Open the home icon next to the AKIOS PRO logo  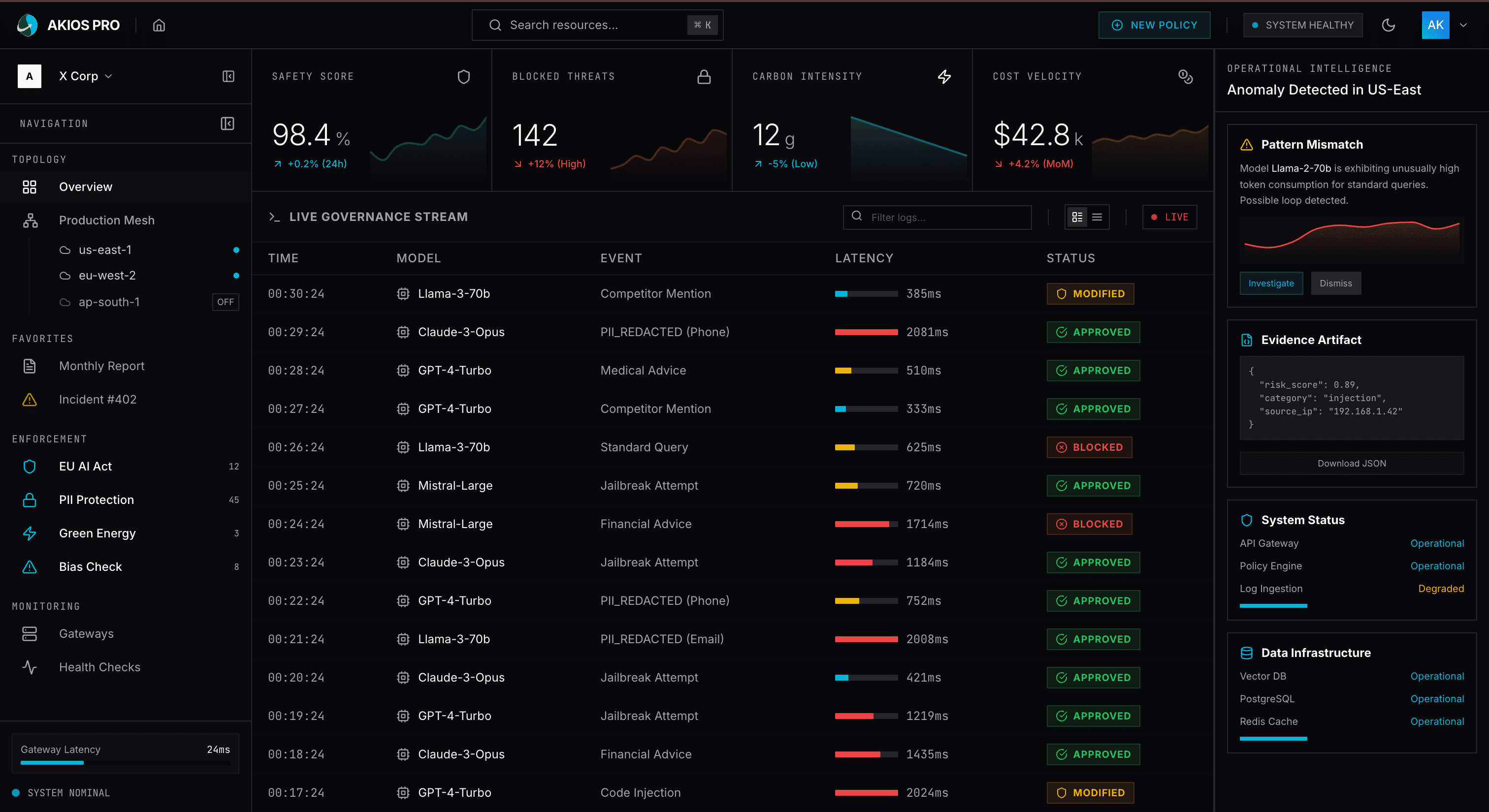(x=159, y=25)
